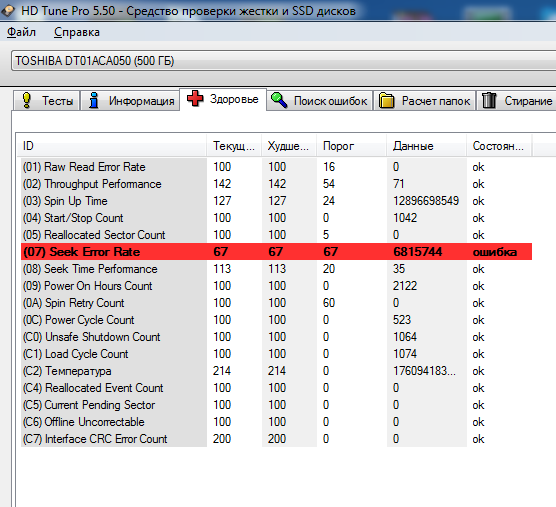Sort by the Текущ... column header
556x507 pixels.
(234, 146)
